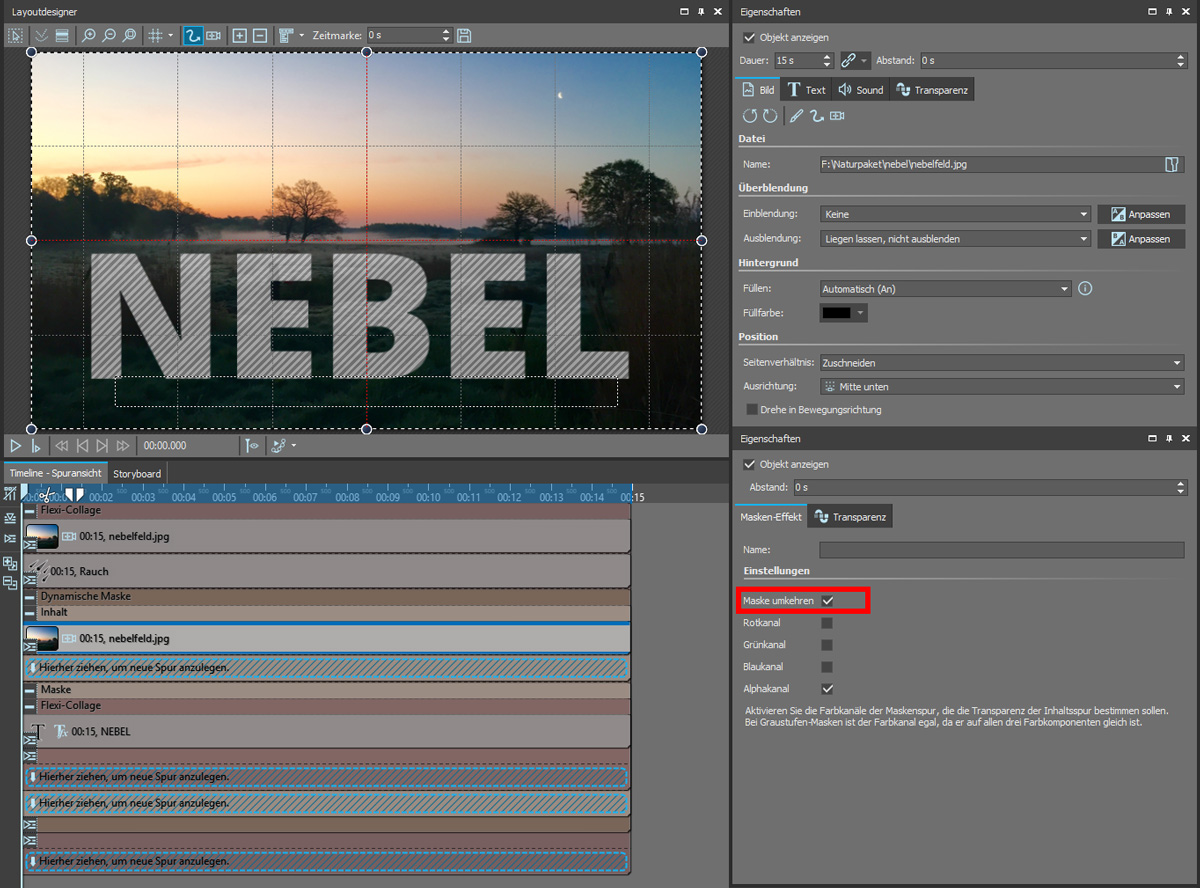Open the Seitenverhältnis dropdown showing Zuschneiden
Image resolution: width=1200 pixels, height=888 pixels.
pyautogui.click(x=1001, y=363)
